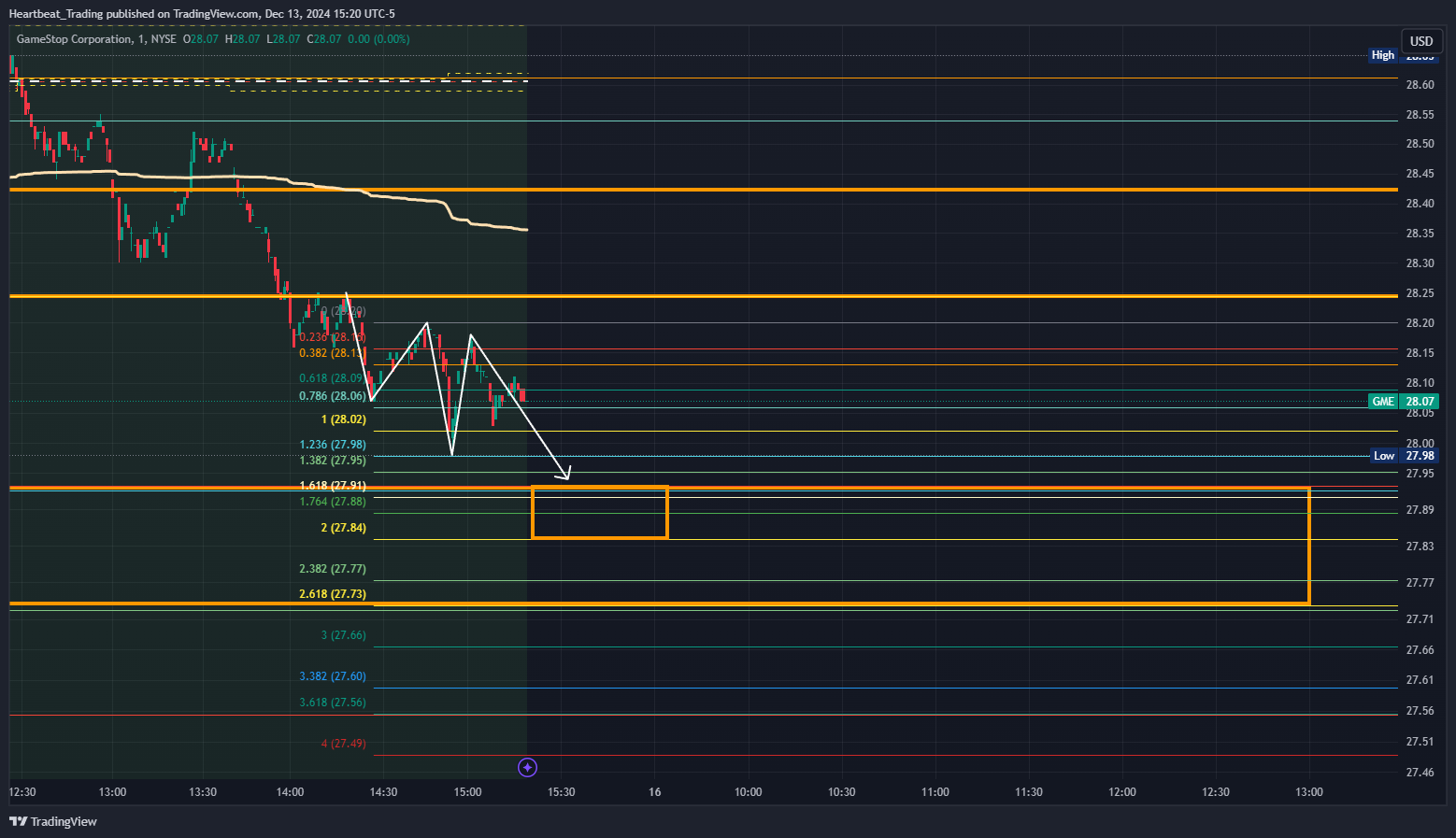Select the Fib label 3.618 (27.56)
The height and width of the screenshot is (838, 1456).
click(333, 703)
